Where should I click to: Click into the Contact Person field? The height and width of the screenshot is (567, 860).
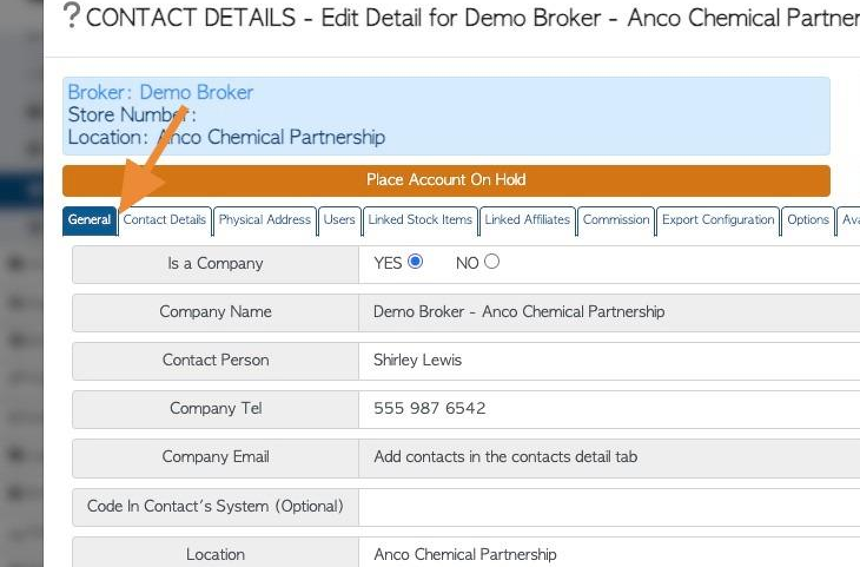pos(609,361)
